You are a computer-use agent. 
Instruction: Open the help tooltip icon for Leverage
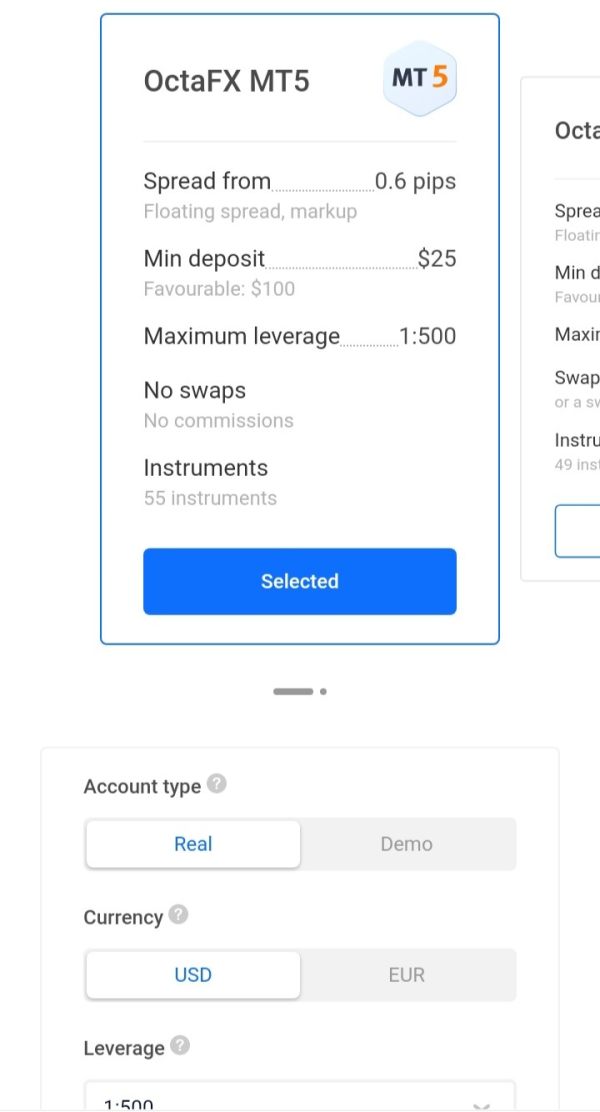click(x=180, y=1046)
